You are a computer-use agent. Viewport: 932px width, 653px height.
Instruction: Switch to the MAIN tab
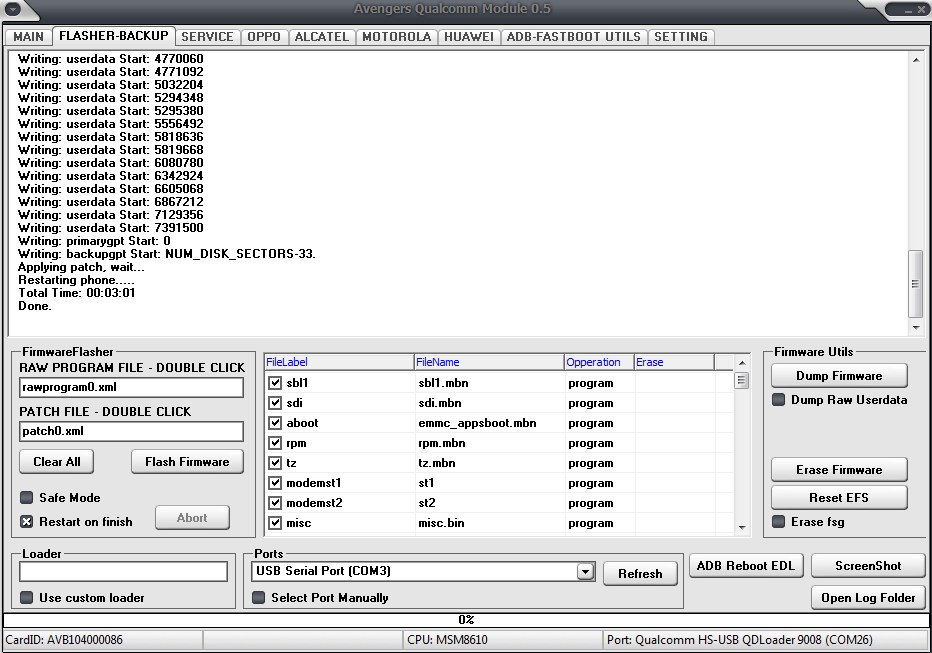[28, 37]
